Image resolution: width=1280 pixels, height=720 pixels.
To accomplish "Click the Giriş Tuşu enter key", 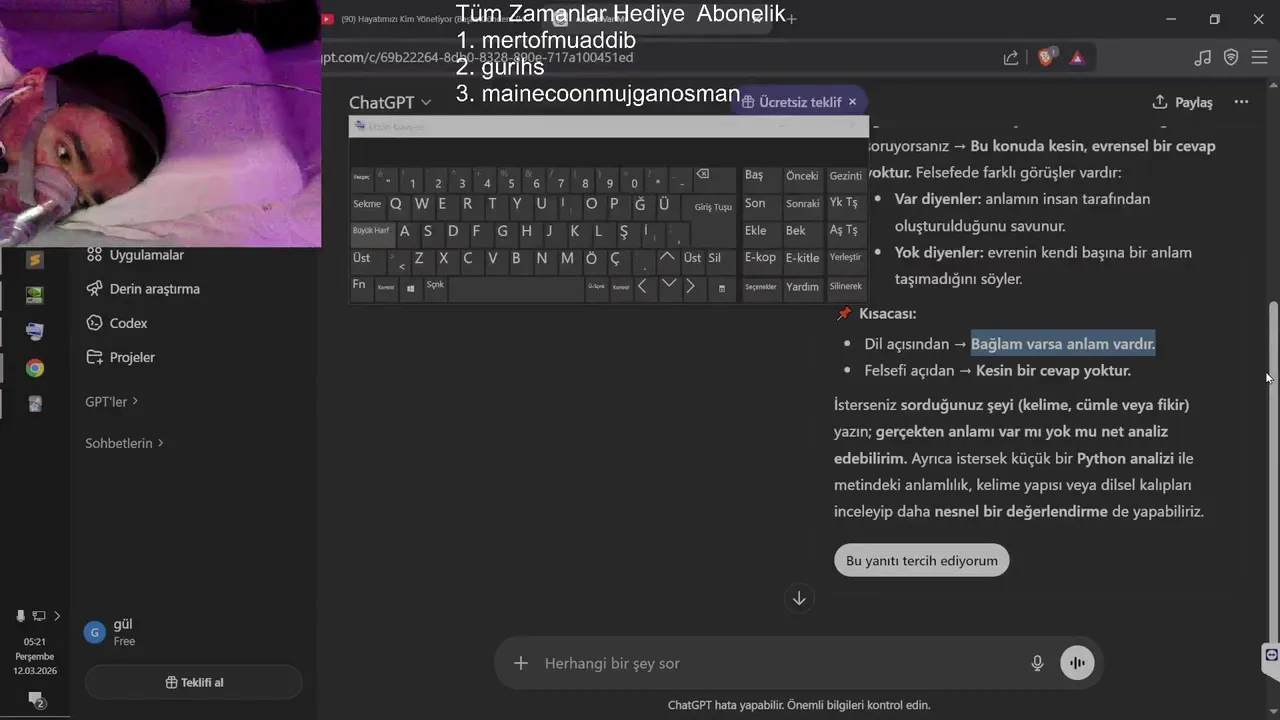I will coord(714,207).
